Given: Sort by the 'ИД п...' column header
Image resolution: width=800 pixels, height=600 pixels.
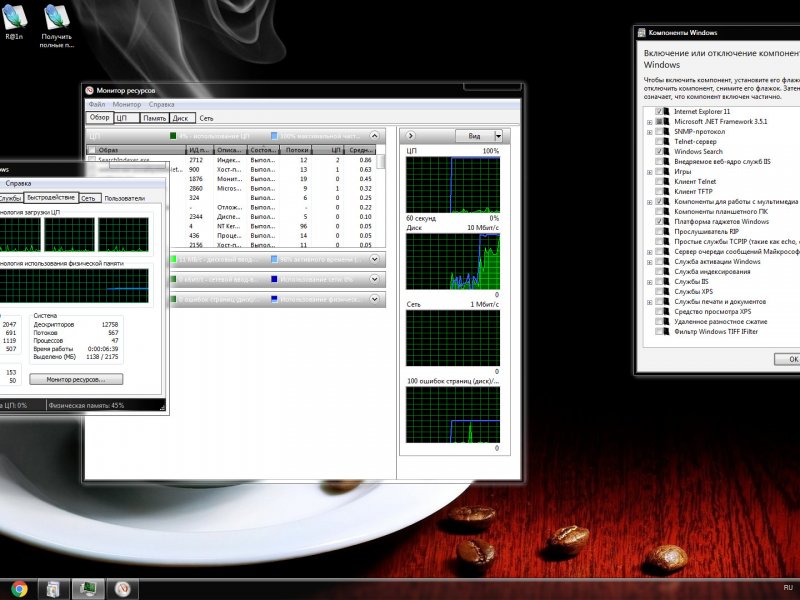Looking at the screenshot, I should click(199, 150).
